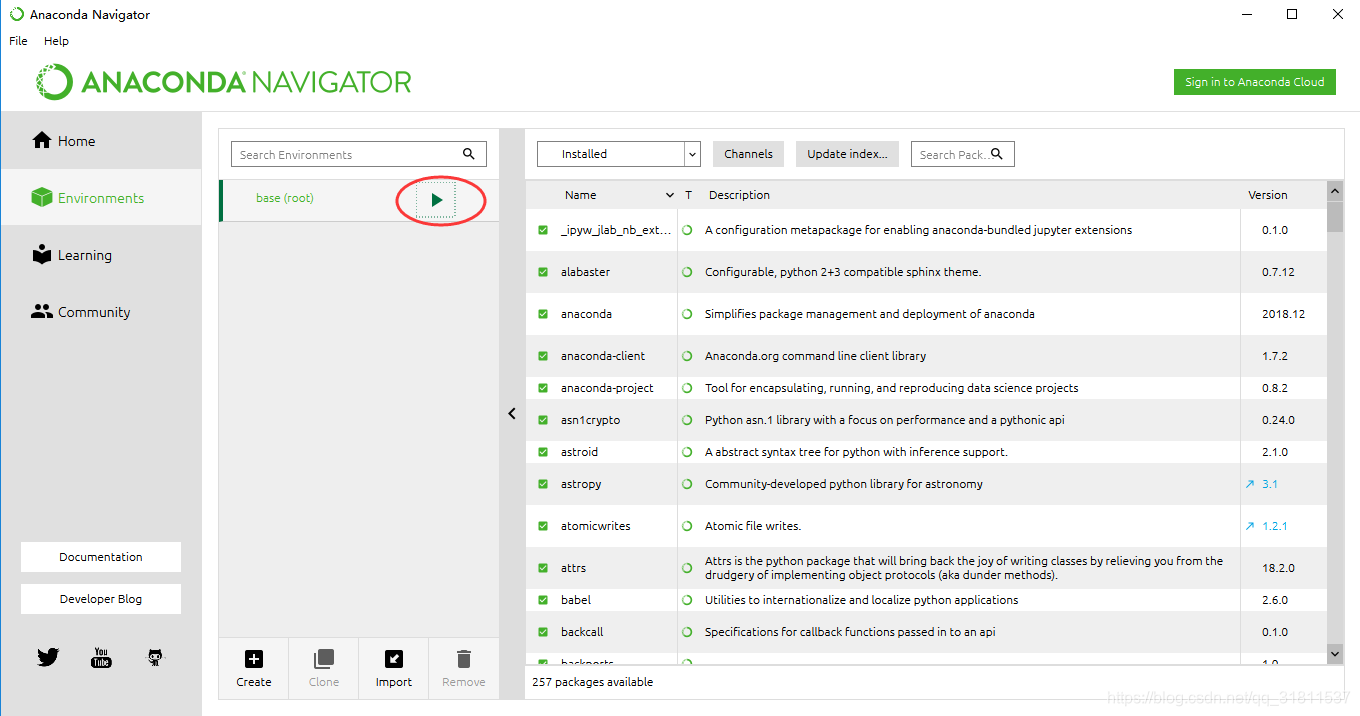Viewport: 1360px width, 716px height.
Task: Click the type status circle for alabaster
Action: [687, 272]
